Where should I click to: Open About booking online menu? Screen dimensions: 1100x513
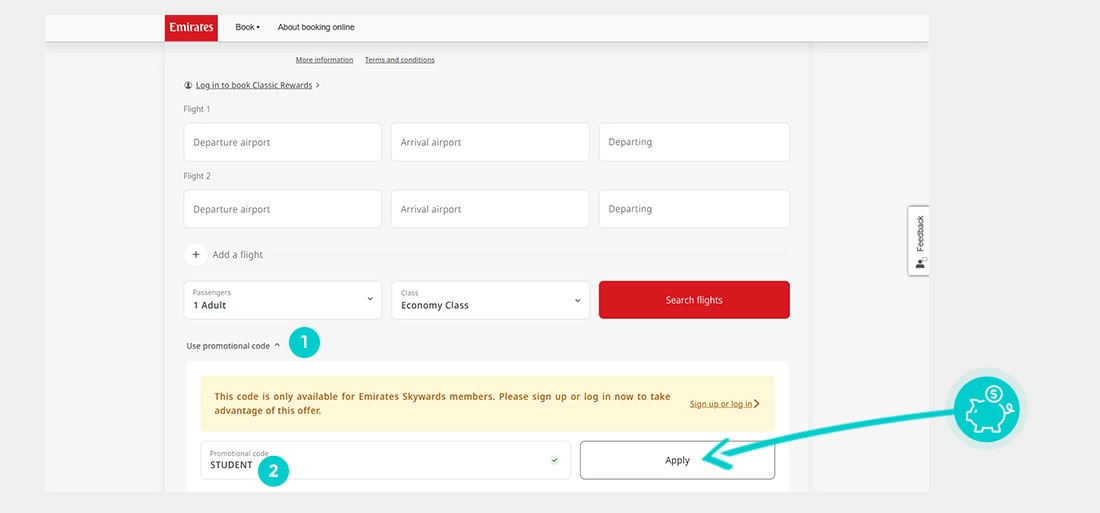tap(316, 27)
